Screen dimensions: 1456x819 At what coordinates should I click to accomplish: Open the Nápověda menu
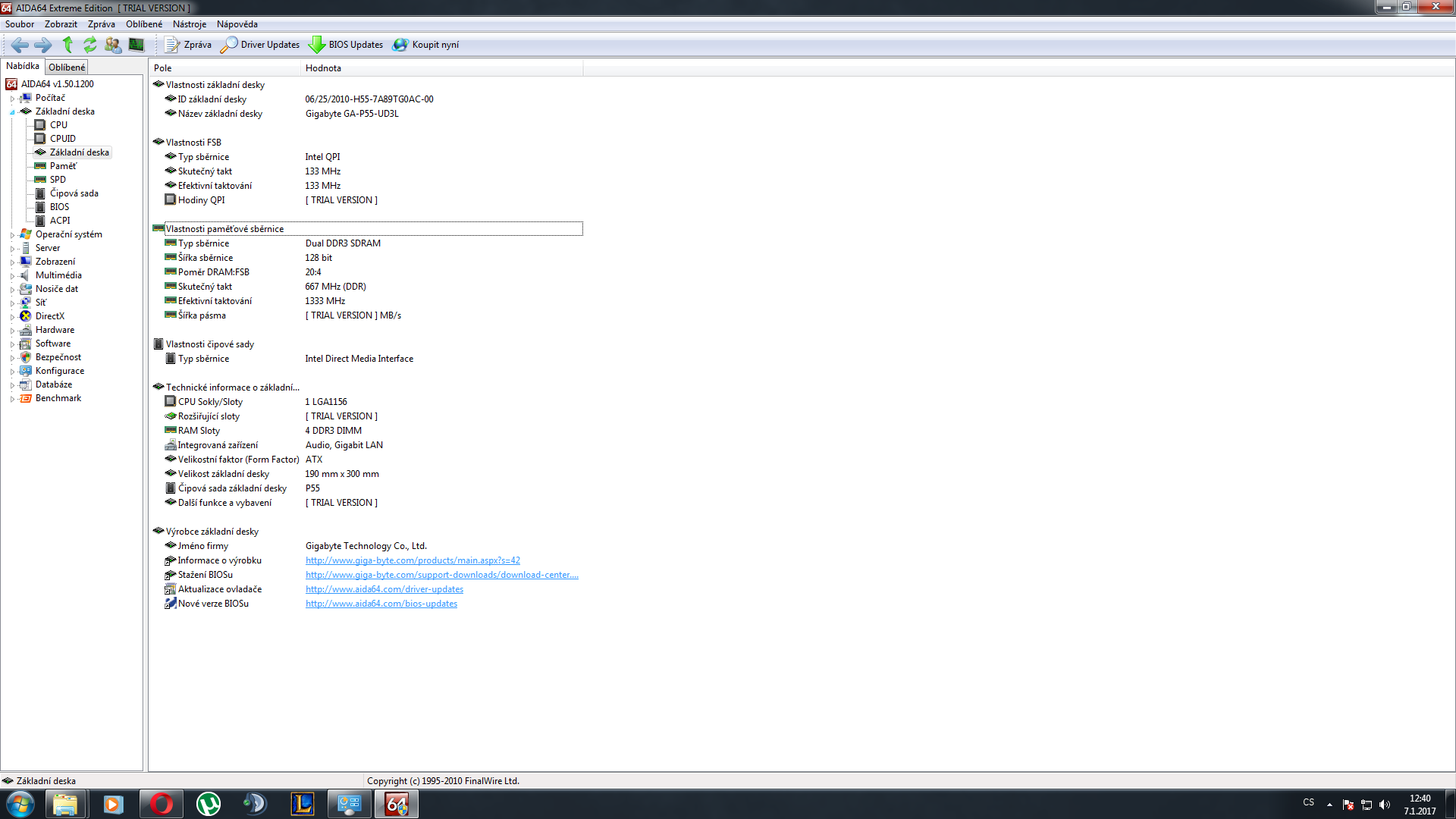click(x=237, y=24)
